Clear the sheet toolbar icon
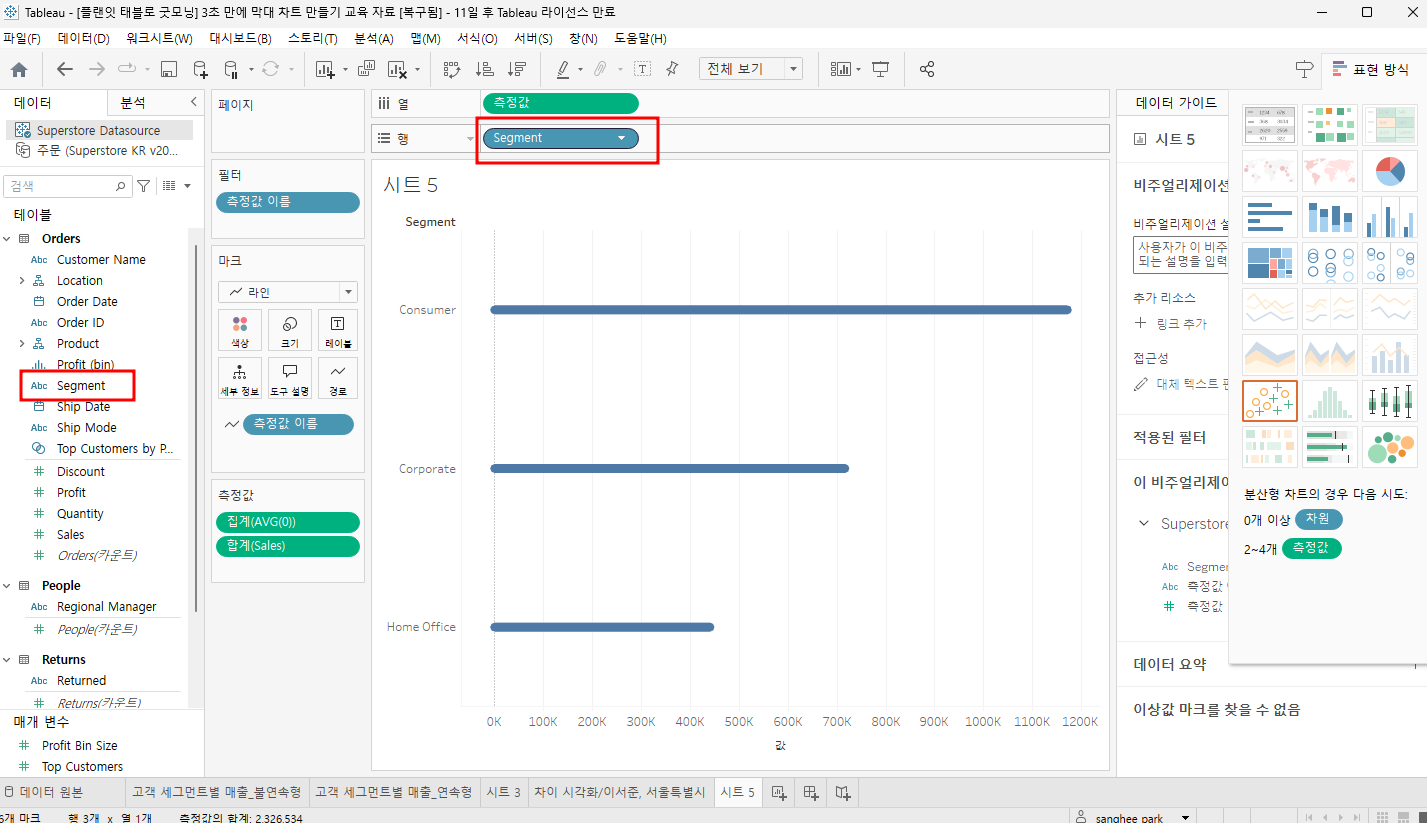Image resolution: width=1427 pixels, height=823 pixels. [397, 69]
